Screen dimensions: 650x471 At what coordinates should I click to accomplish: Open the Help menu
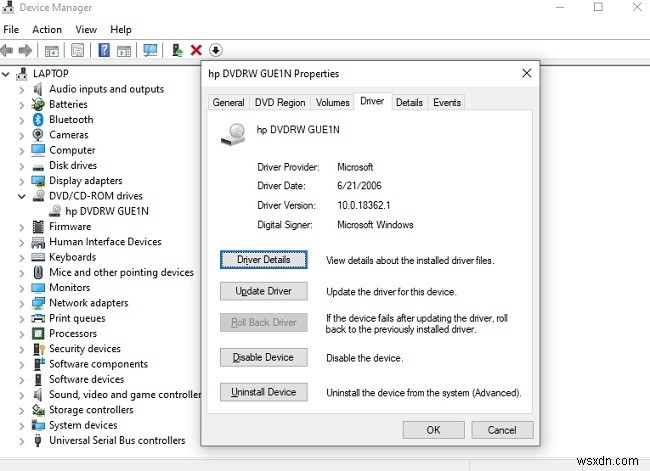[x=121, y=30]
